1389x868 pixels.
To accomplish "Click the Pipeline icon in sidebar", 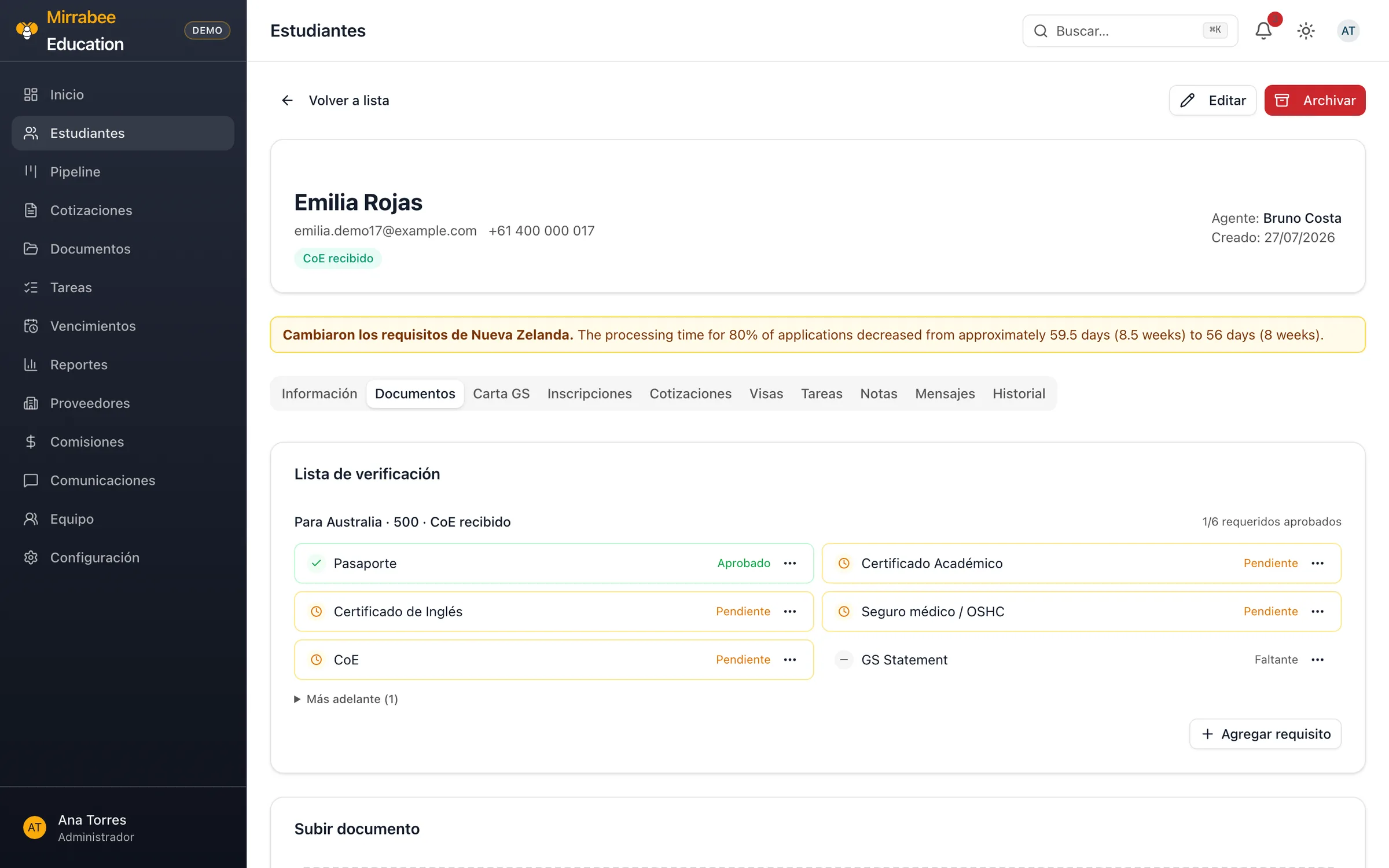I will coord(31,171).
